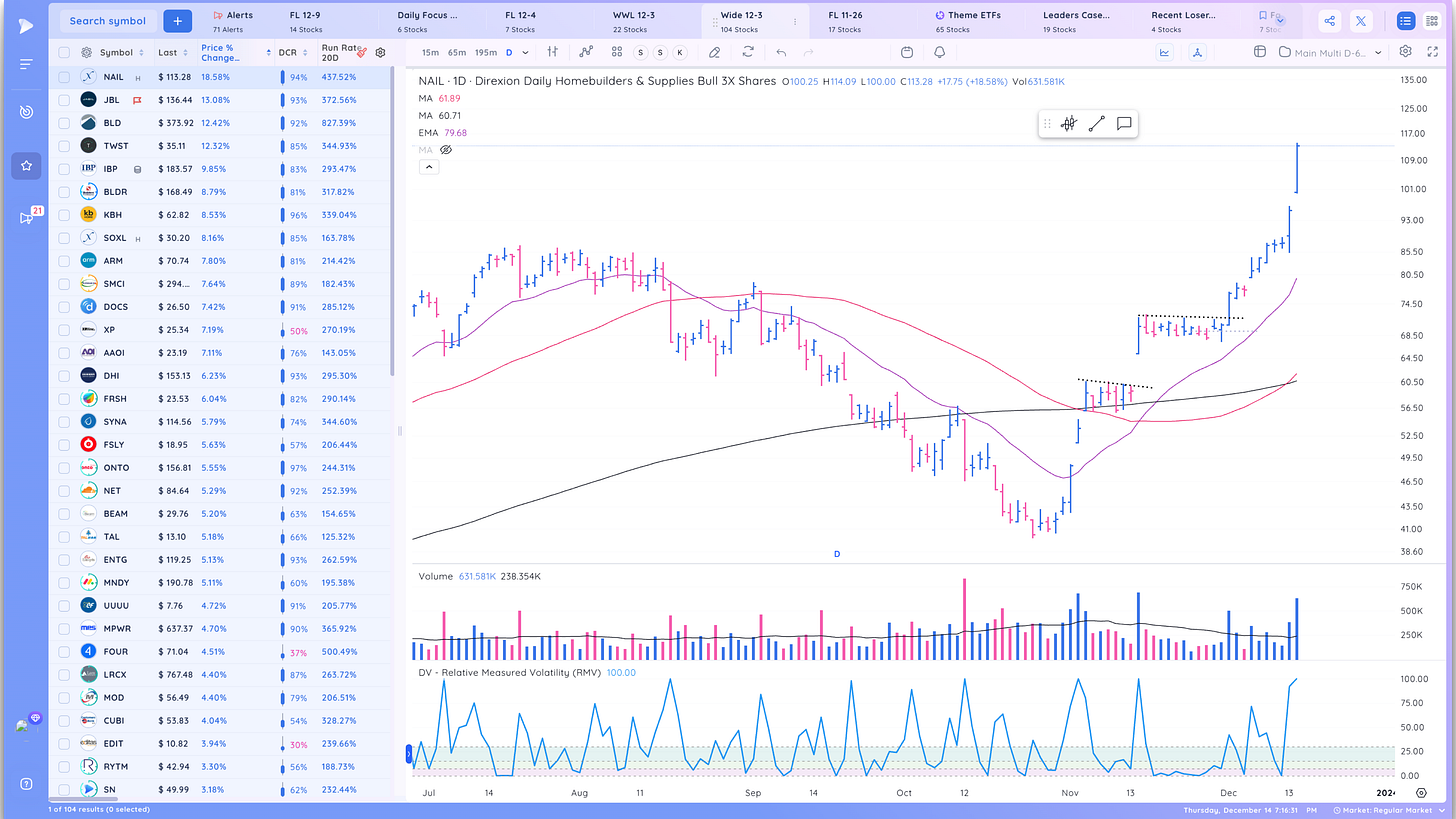This screenshot has height=819, width=1456.
Task: Open Wide 12-3 tab options menu
Action: (x=795, y=21)
